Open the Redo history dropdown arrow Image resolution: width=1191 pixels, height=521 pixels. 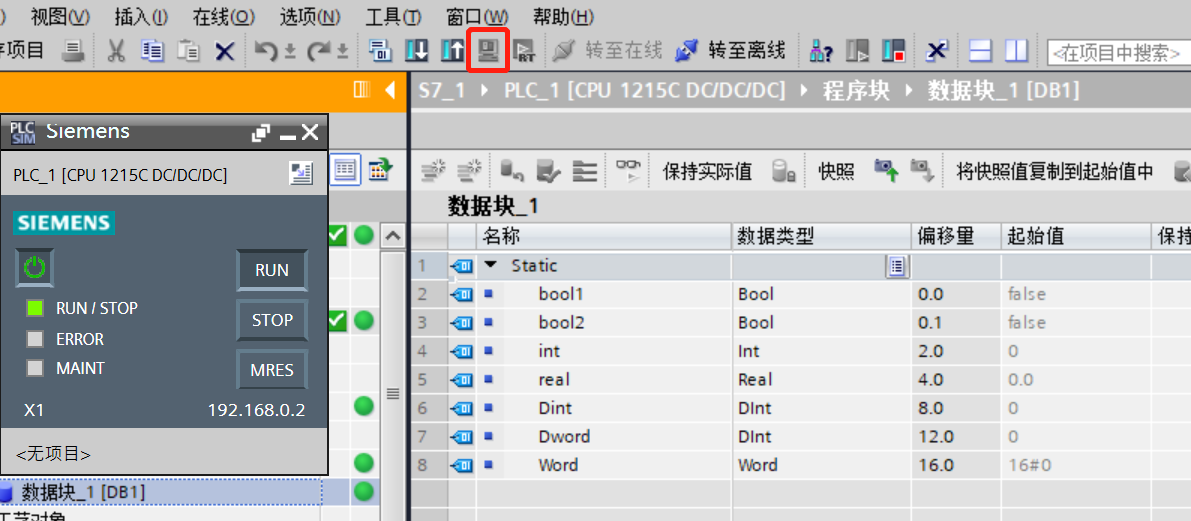342,52
